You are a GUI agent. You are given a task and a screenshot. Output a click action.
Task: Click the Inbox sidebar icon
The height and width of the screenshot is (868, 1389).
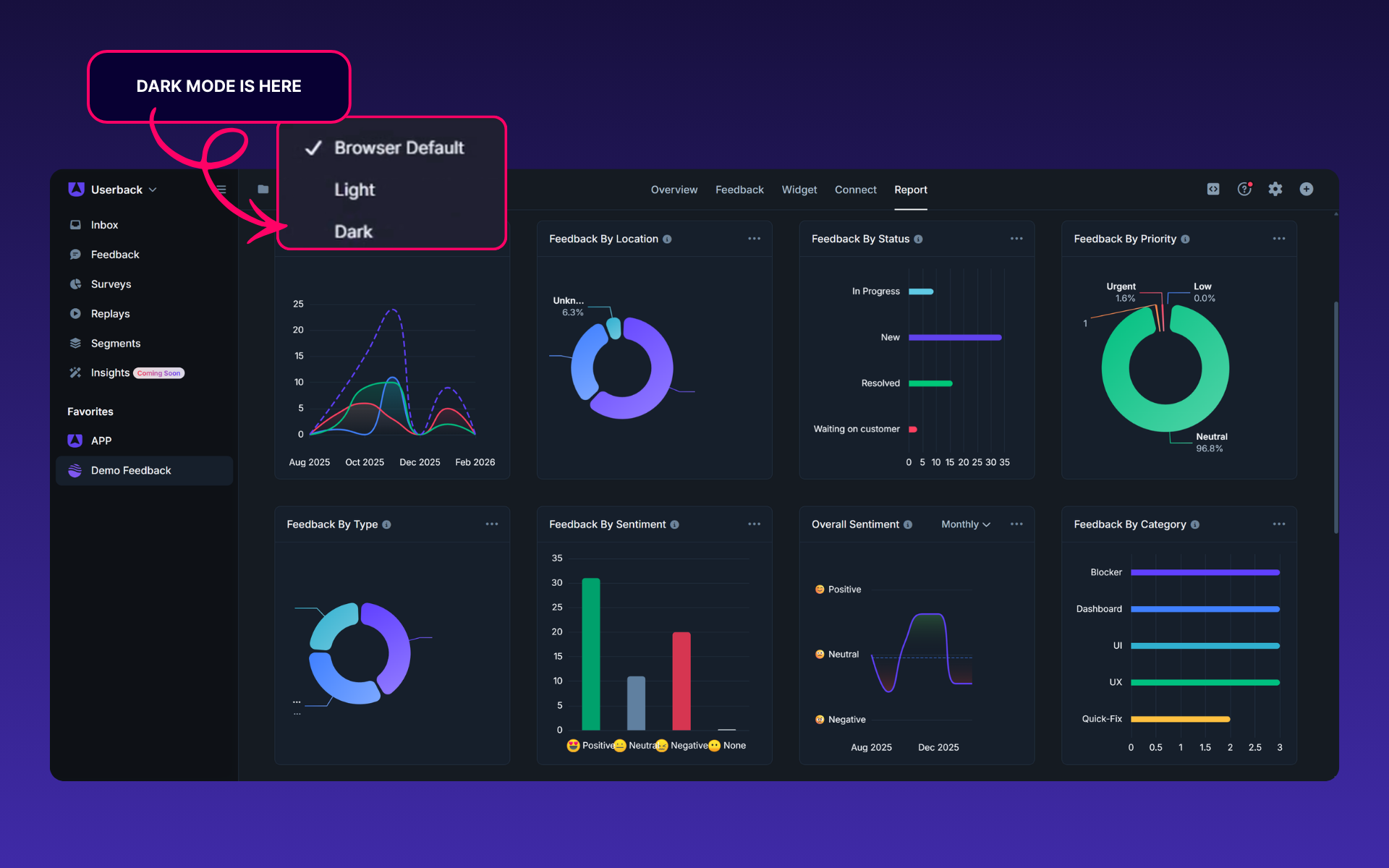click(75, 225)
